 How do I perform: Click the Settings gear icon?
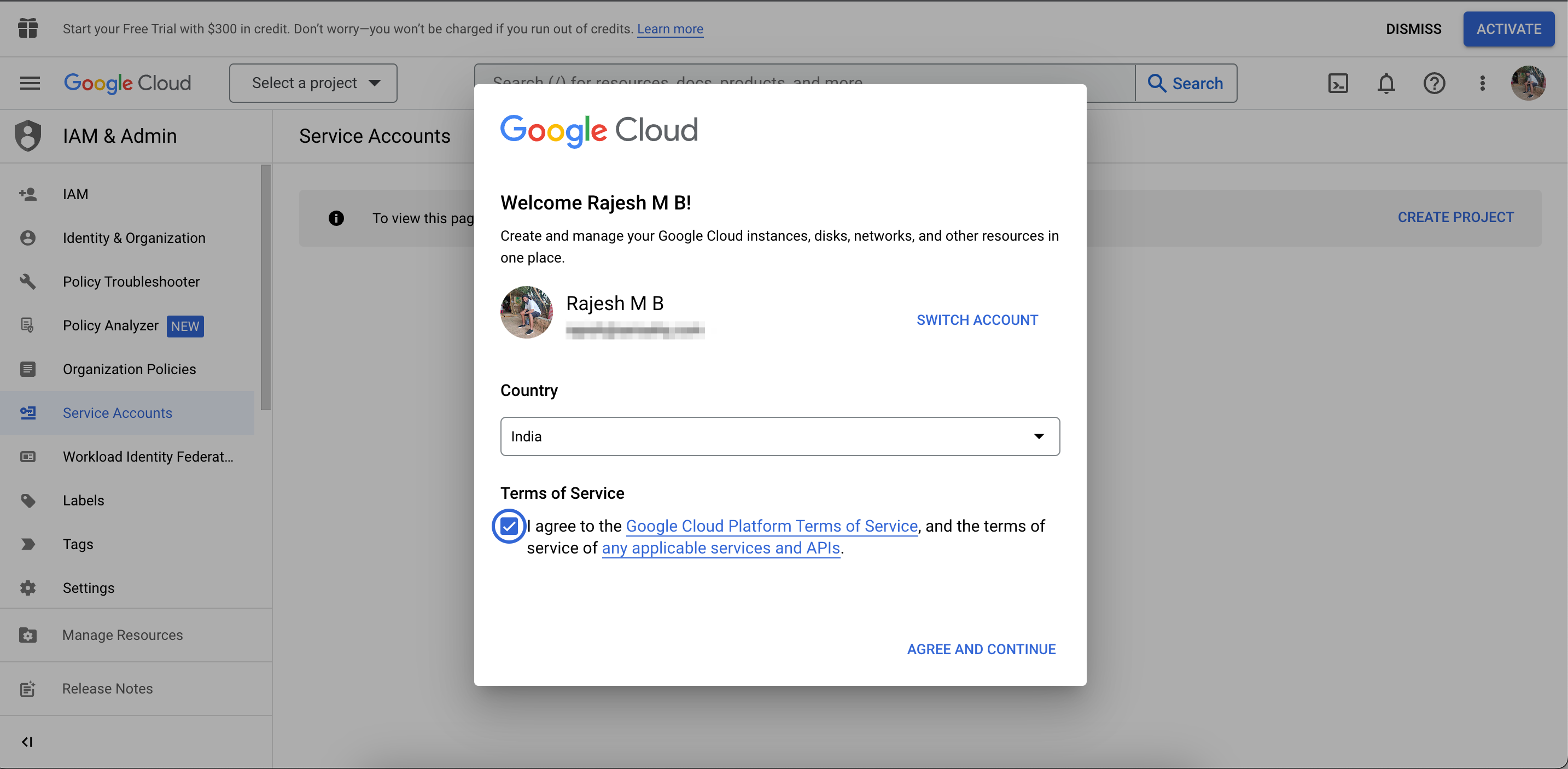(x=28, y=589)
